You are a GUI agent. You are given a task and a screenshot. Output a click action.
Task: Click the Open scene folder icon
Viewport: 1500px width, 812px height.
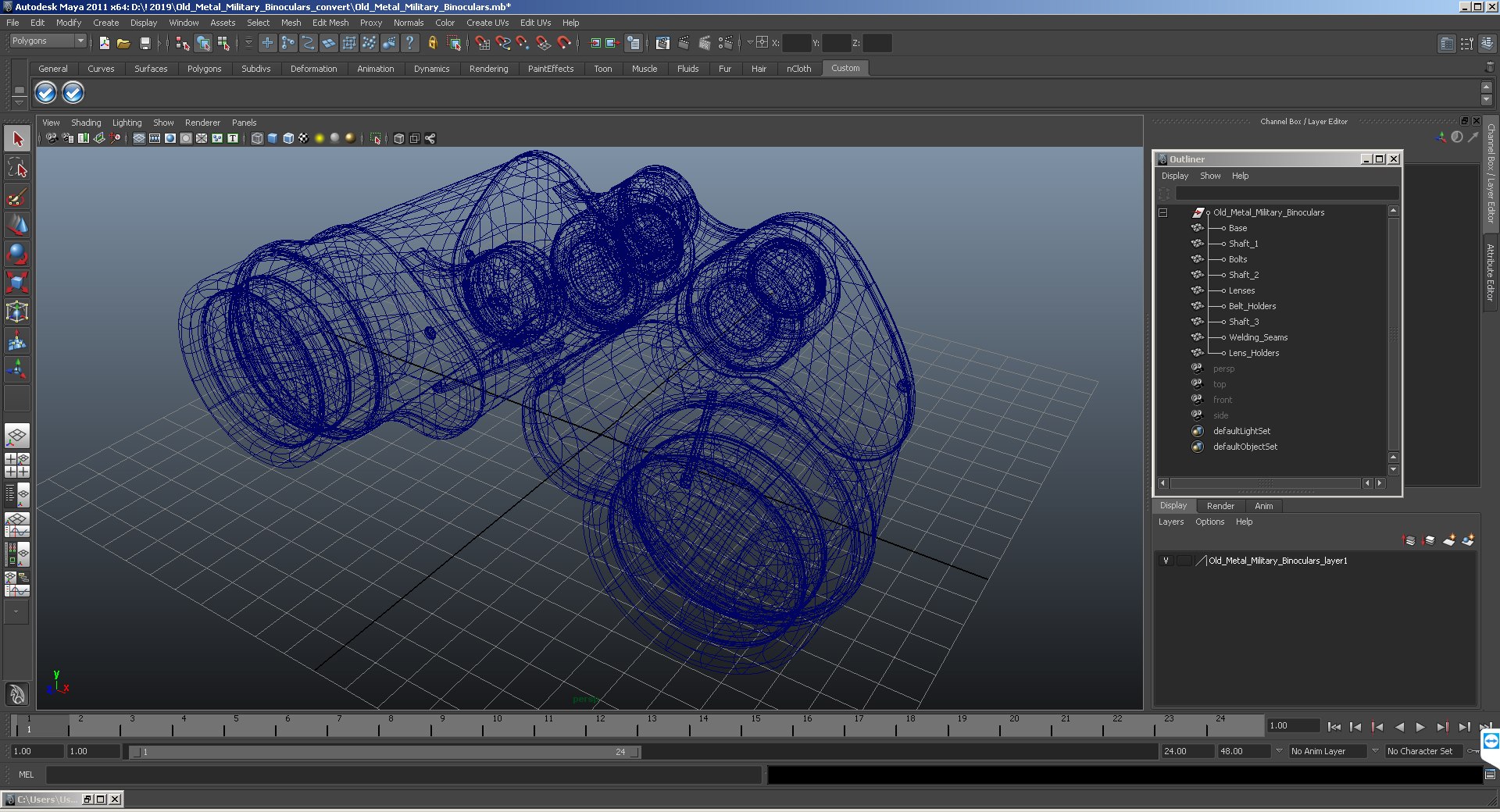tap(123, 43)
